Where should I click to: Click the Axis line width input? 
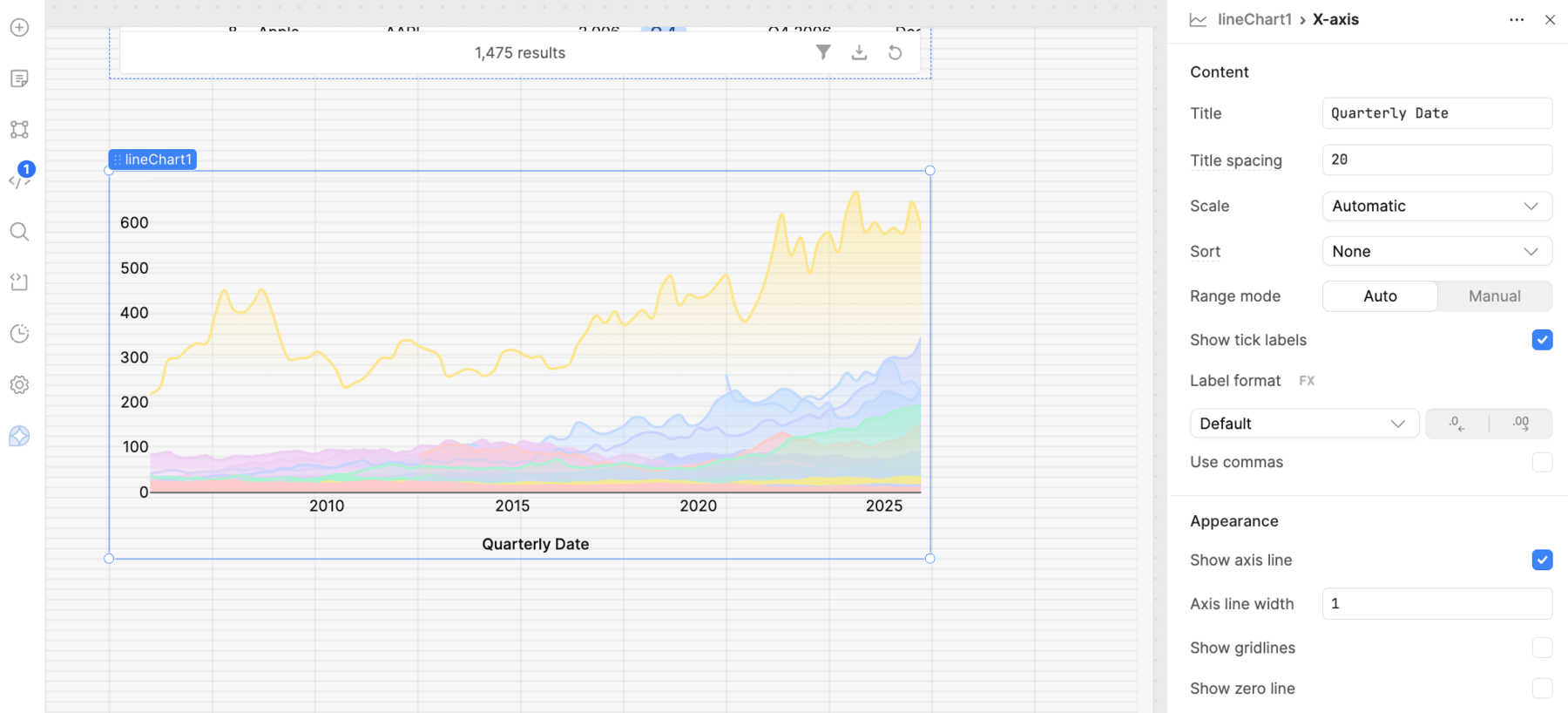pos(1437,604)
